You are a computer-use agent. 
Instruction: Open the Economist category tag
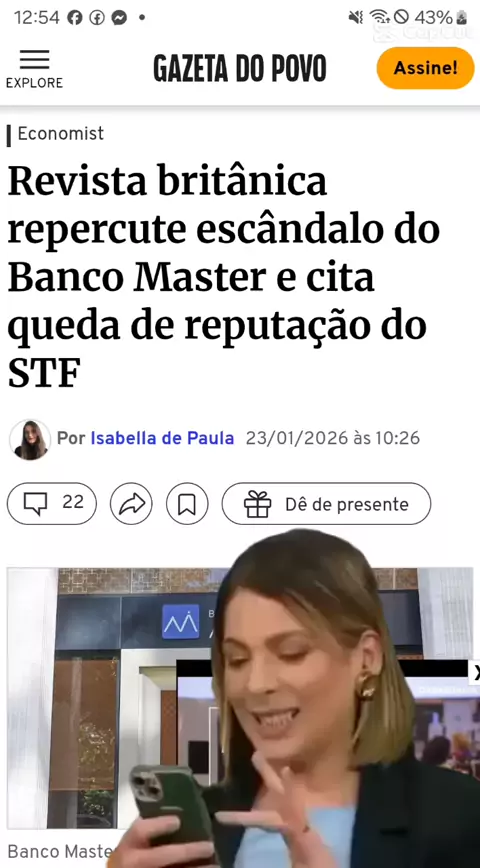(61, 133)
